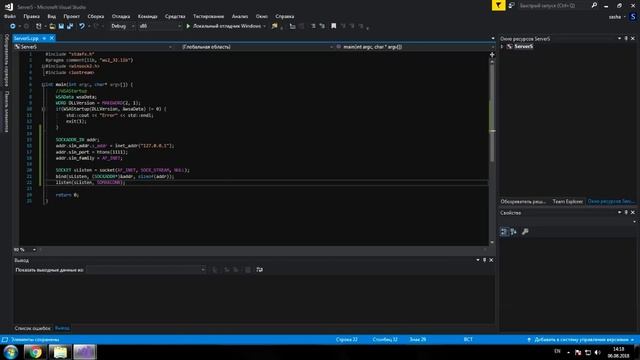Open the Windows Start button
This screenshot has width=640, height=360.
[x=11, y=352]
